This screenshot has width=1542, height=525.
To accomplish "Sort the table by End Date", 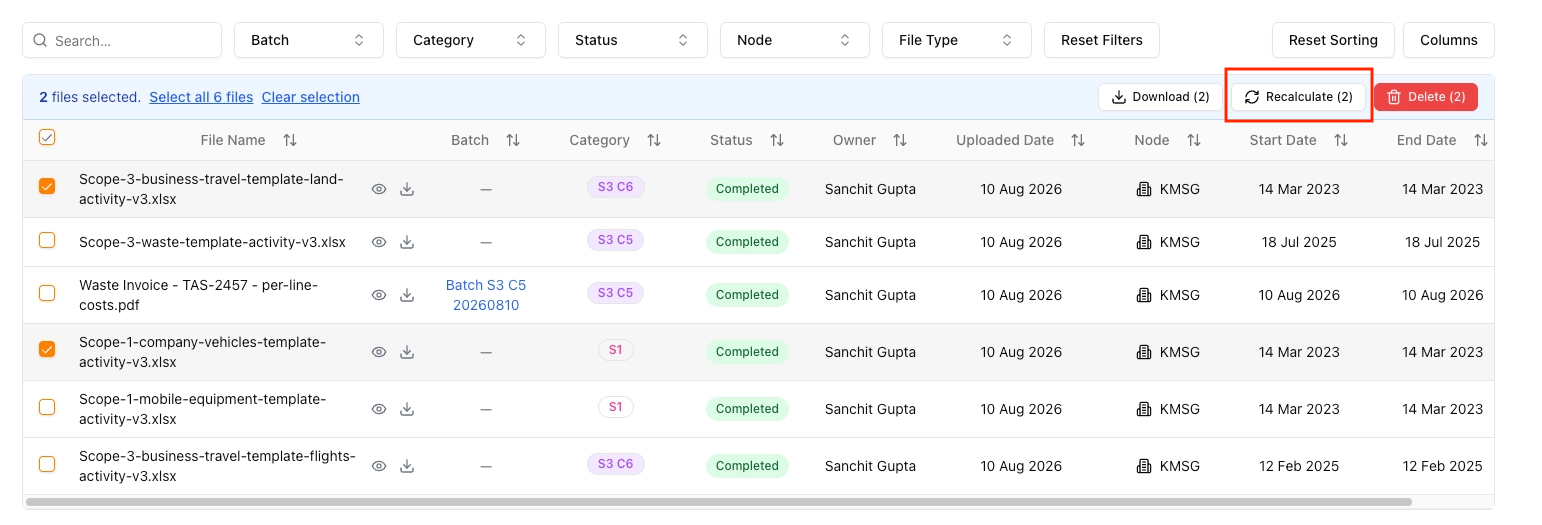I will tap(1481, 140).
